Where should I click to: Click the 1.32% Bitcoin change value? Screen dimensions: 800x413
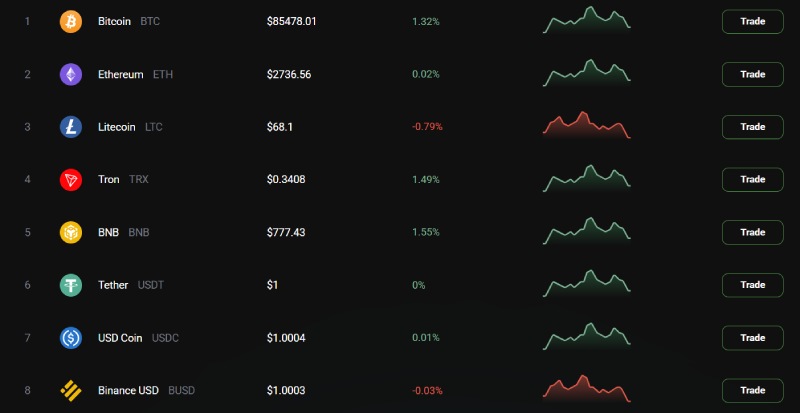(x=426, y=22)
